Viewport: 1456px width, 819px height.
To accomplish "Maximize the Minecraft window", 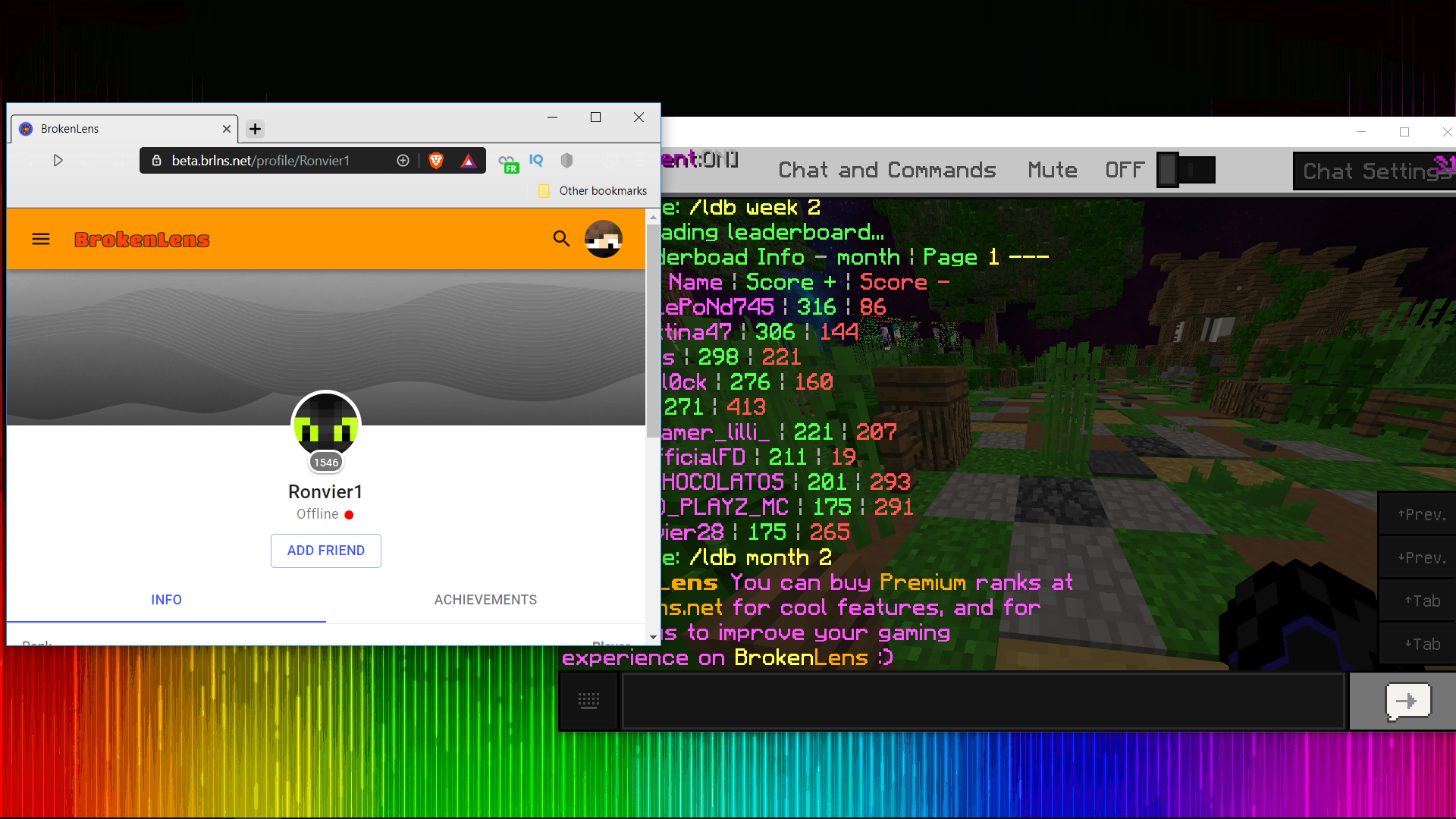I will click(x=1404, y=132).
